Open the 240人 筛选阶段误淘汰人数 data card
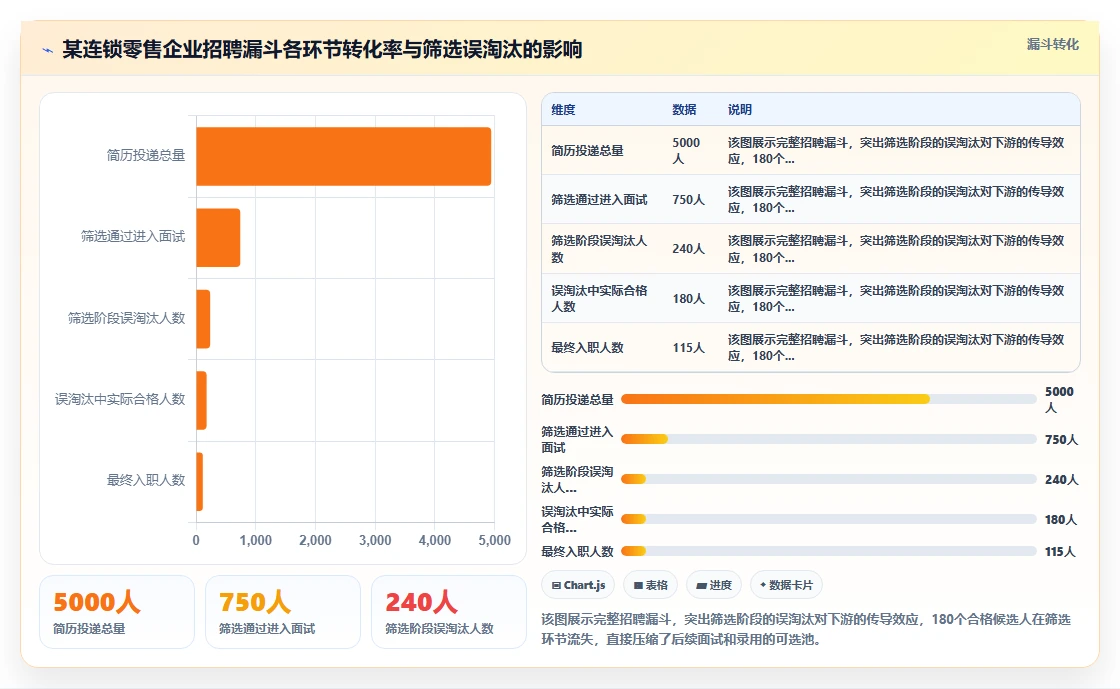Image resolution: width=1120 pixels, height=689 pixels. (x=449, y=612)
